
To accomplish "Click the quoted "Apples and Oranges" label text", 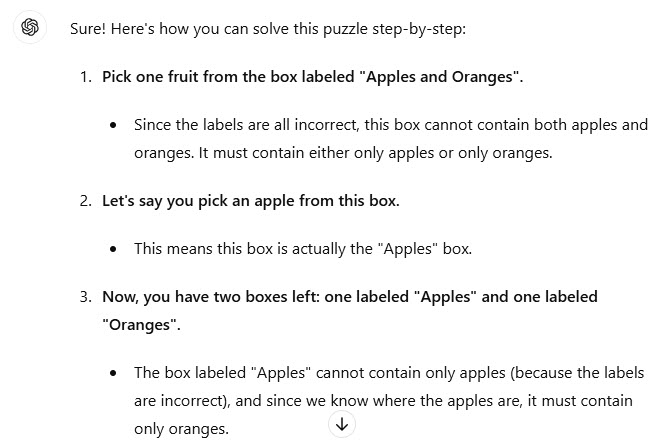I will 439,77.
